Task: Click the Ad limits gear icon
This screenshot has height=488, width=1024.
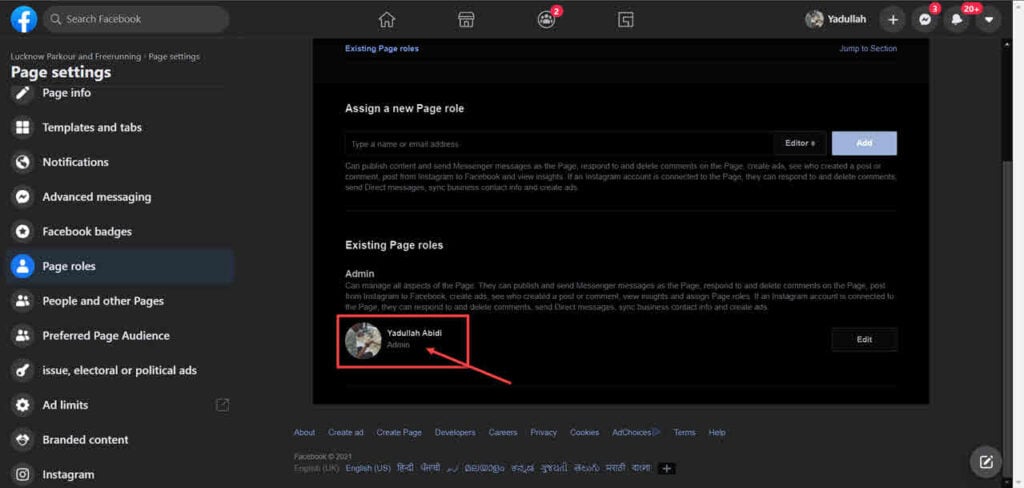Action: (23, 405)
